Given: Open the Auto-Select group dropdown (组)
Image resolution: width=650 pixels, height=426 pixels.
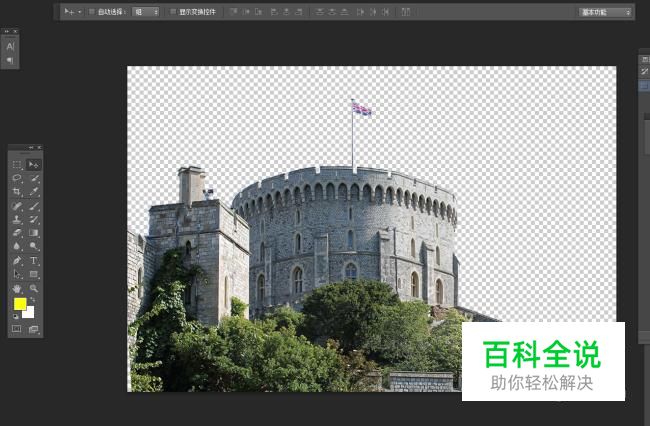Looking at the screenshot, I should click(146, 12).
